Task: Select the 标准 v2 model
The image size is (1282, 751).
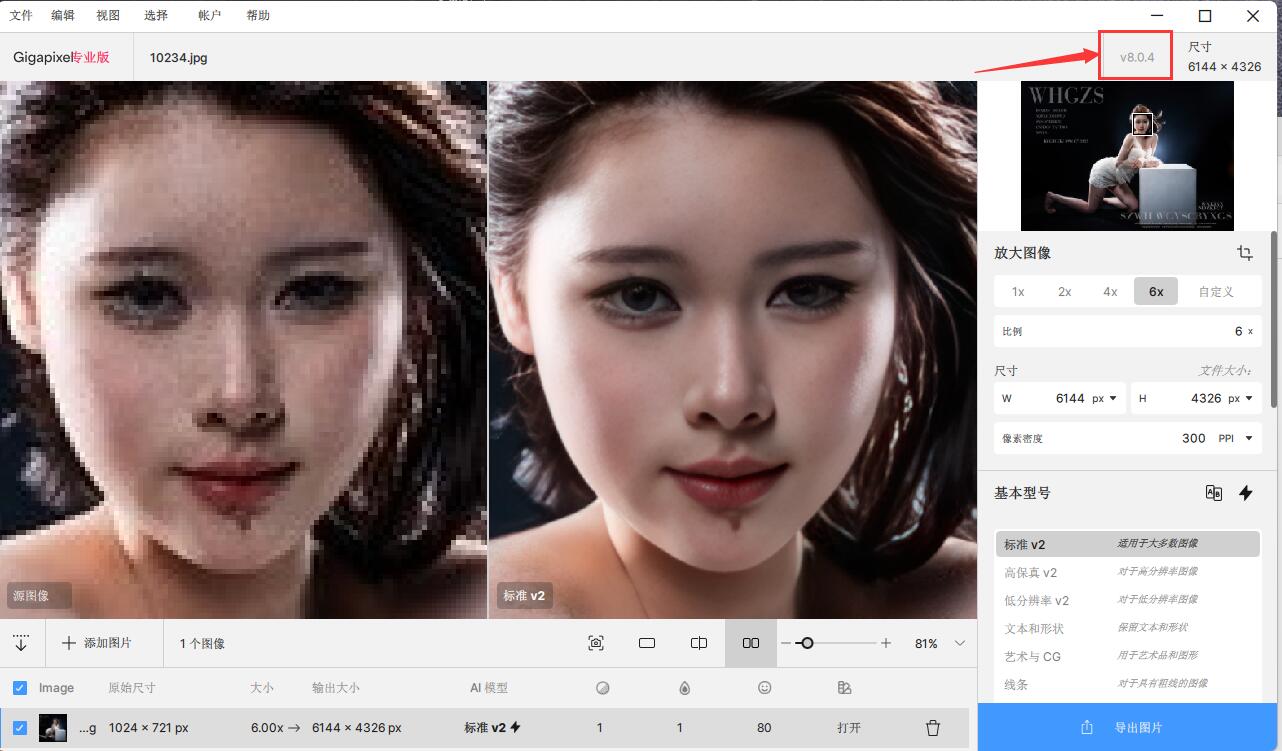Action: [x=1128, y=544]
